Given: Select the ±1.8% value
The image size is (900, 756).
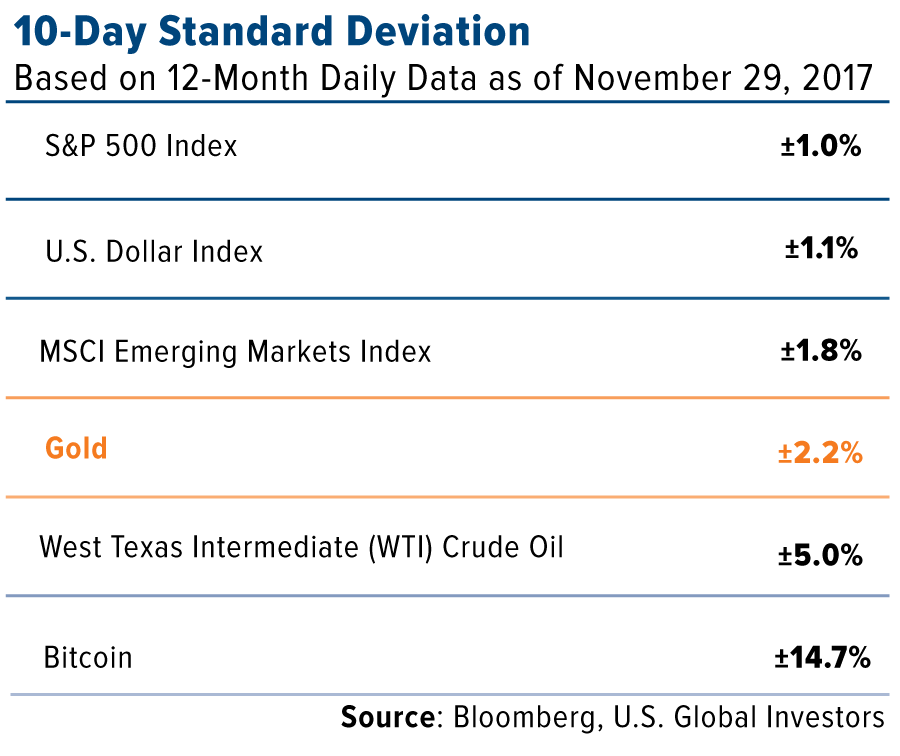Looking at the screenshot, I should [820, 352].
